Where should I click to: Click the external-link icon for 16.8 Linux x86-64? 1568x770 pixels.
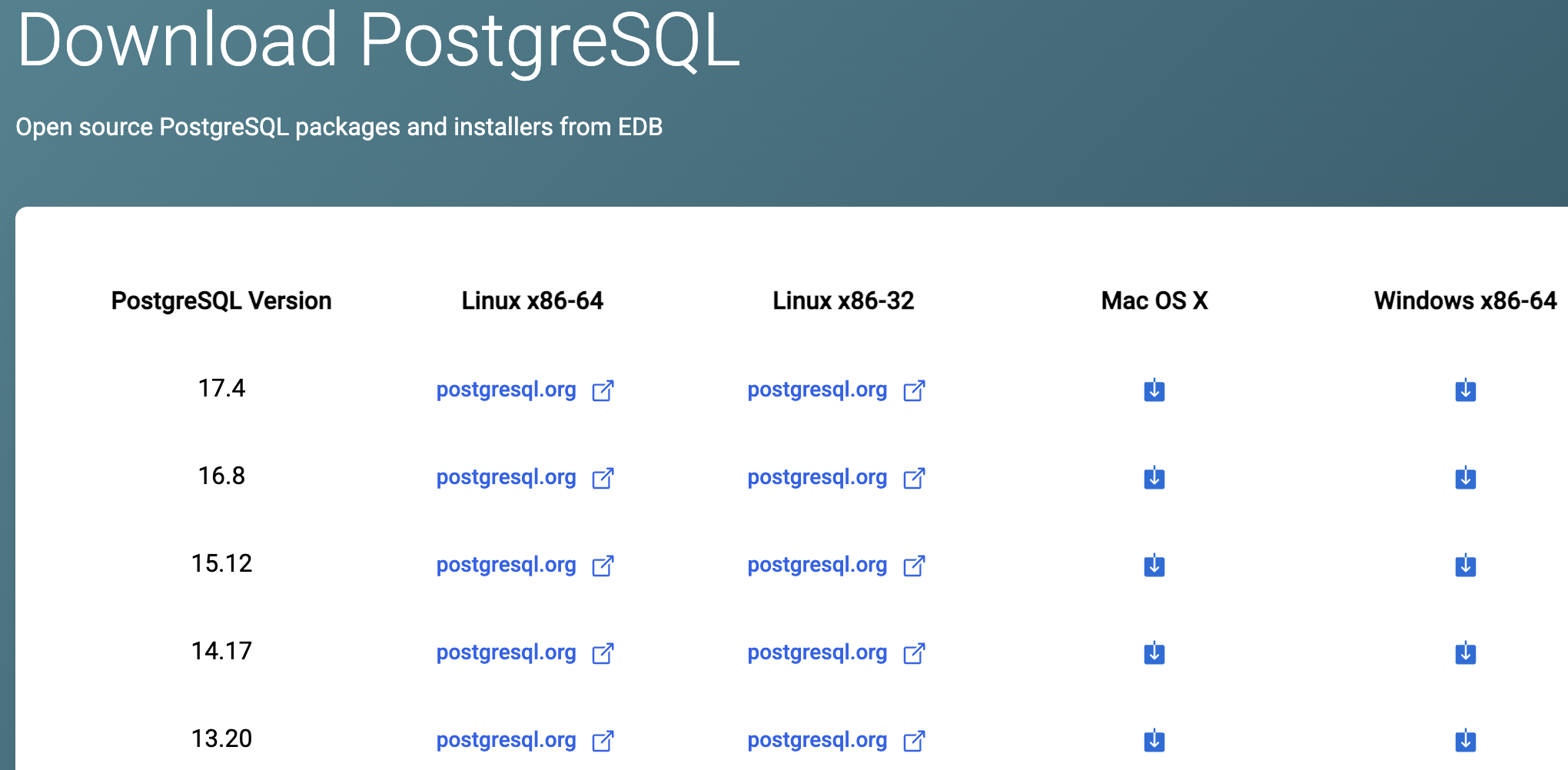[x=603, y=478]
